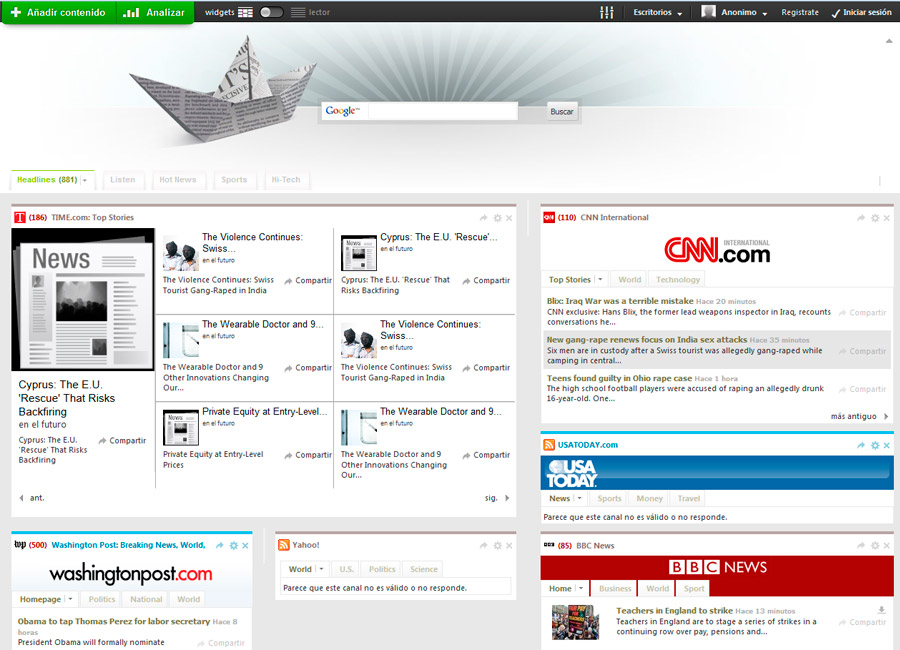The height and width of the screenshot is (650, 900).
Task: Click share arrow on TIME.com Top Stories header
Action: 483,218
